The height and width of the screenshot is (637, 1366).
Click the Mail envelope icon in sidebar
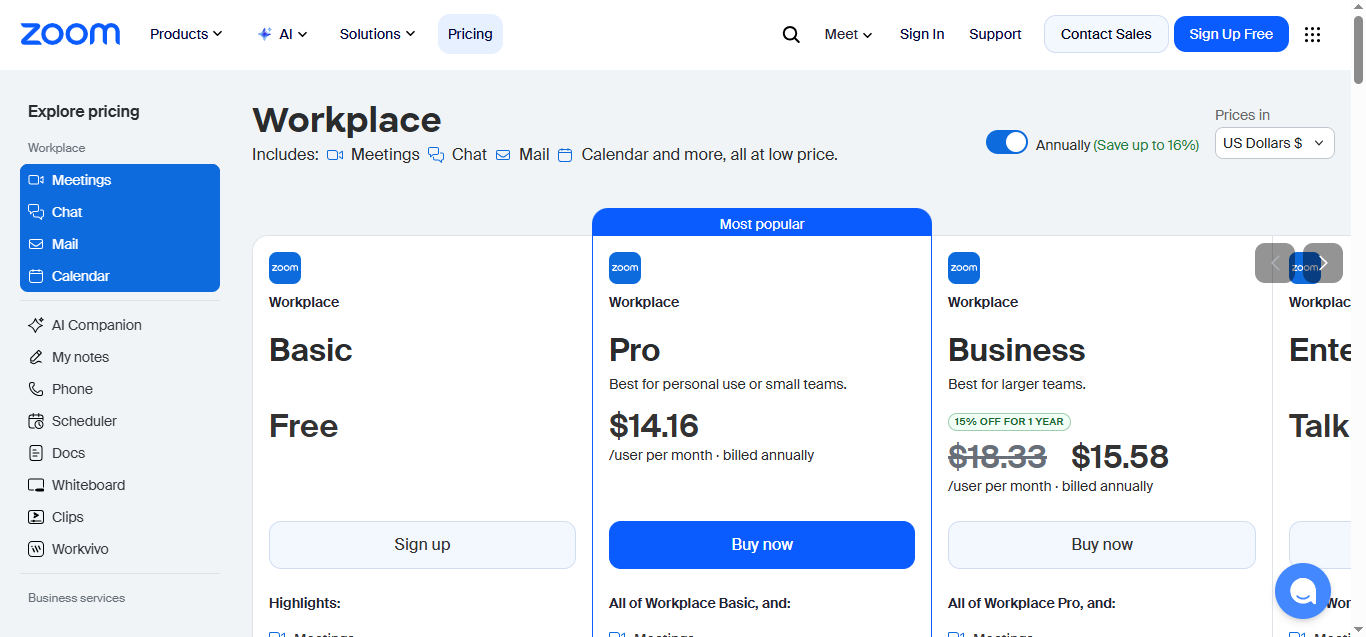[36, 244]
